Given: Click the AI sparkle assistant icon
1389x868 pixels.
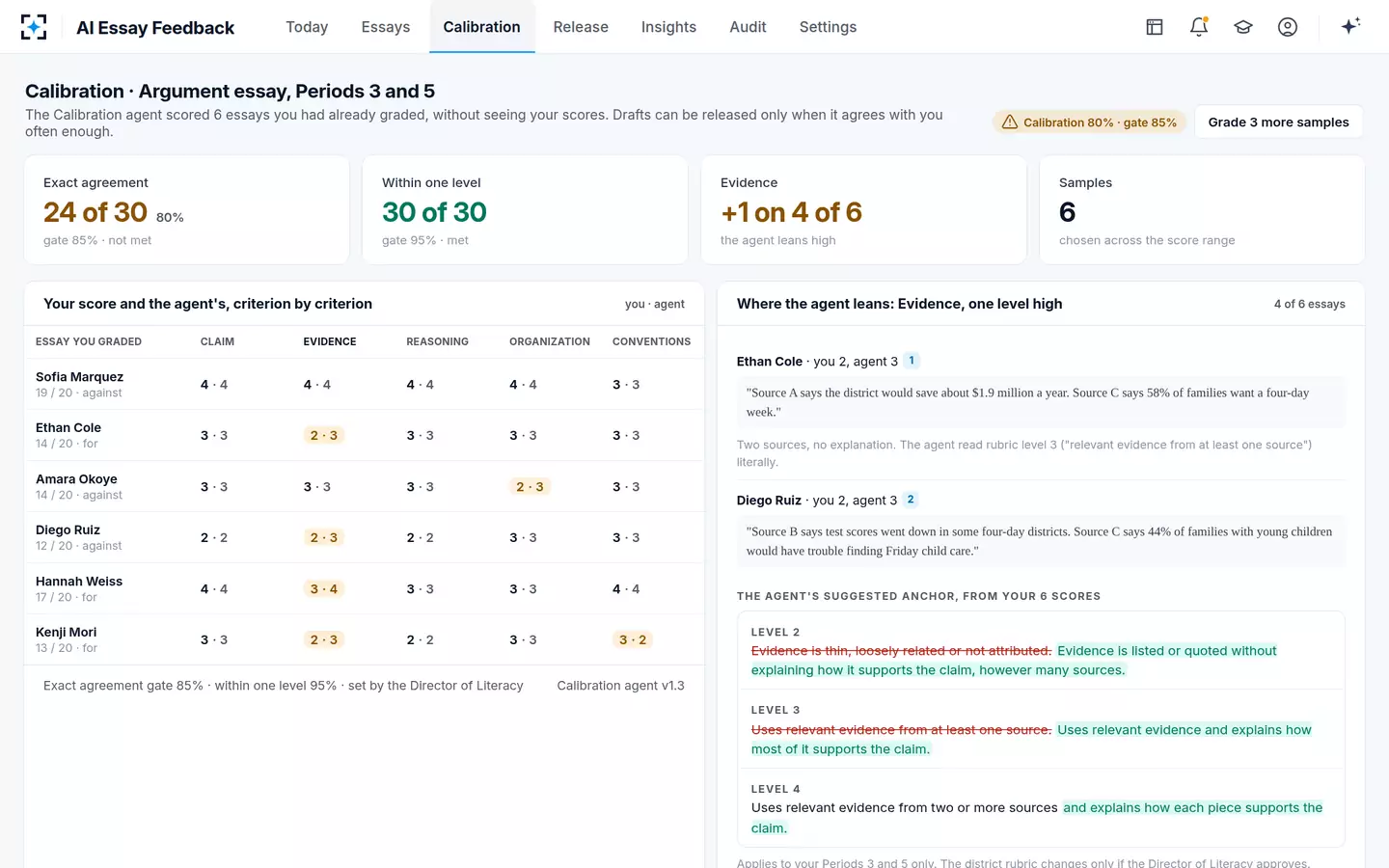Looking at the screenshot, I should [1350, 26].
